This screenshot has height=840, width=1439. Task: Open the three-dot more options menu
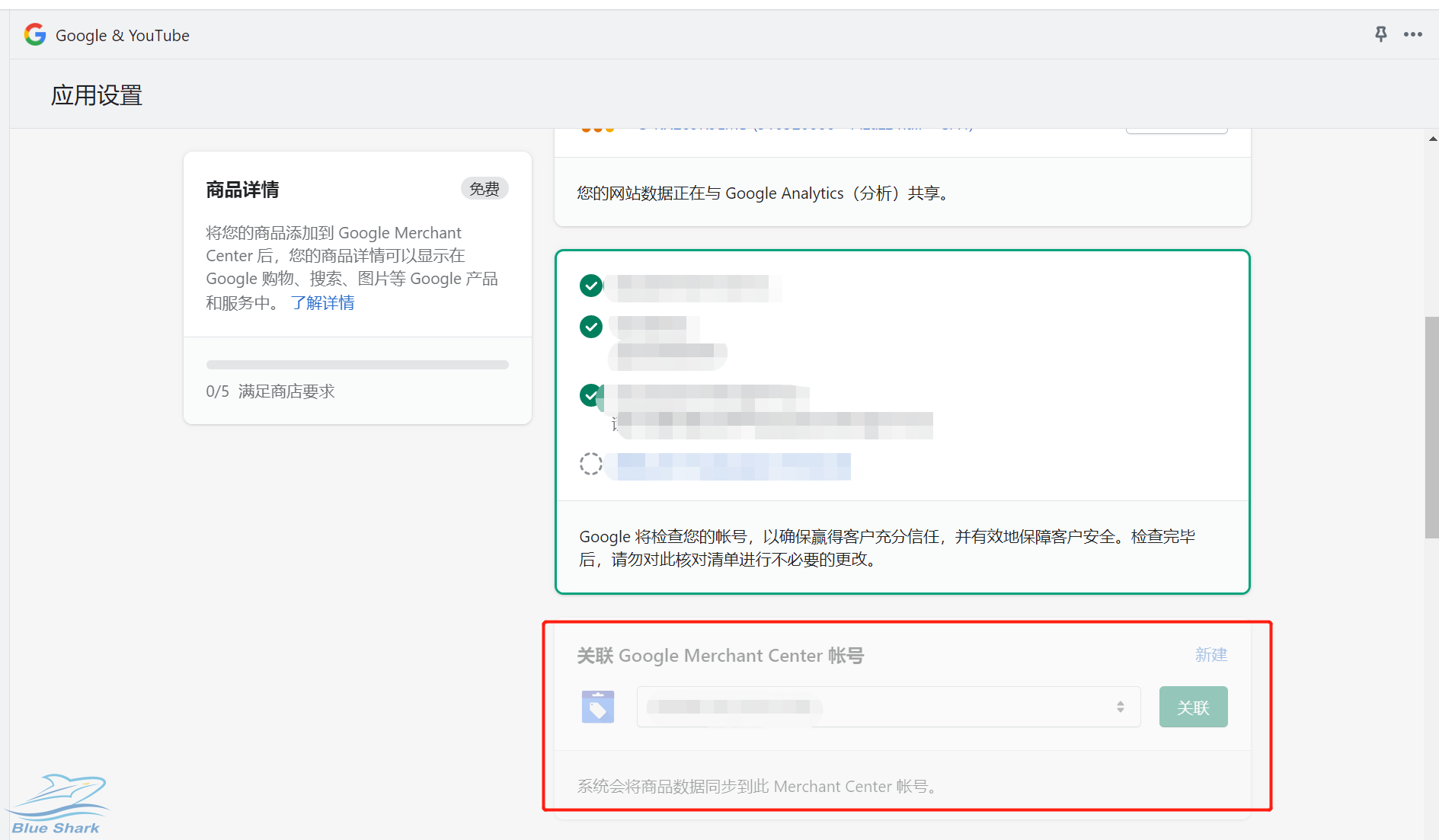point(1413,34)
